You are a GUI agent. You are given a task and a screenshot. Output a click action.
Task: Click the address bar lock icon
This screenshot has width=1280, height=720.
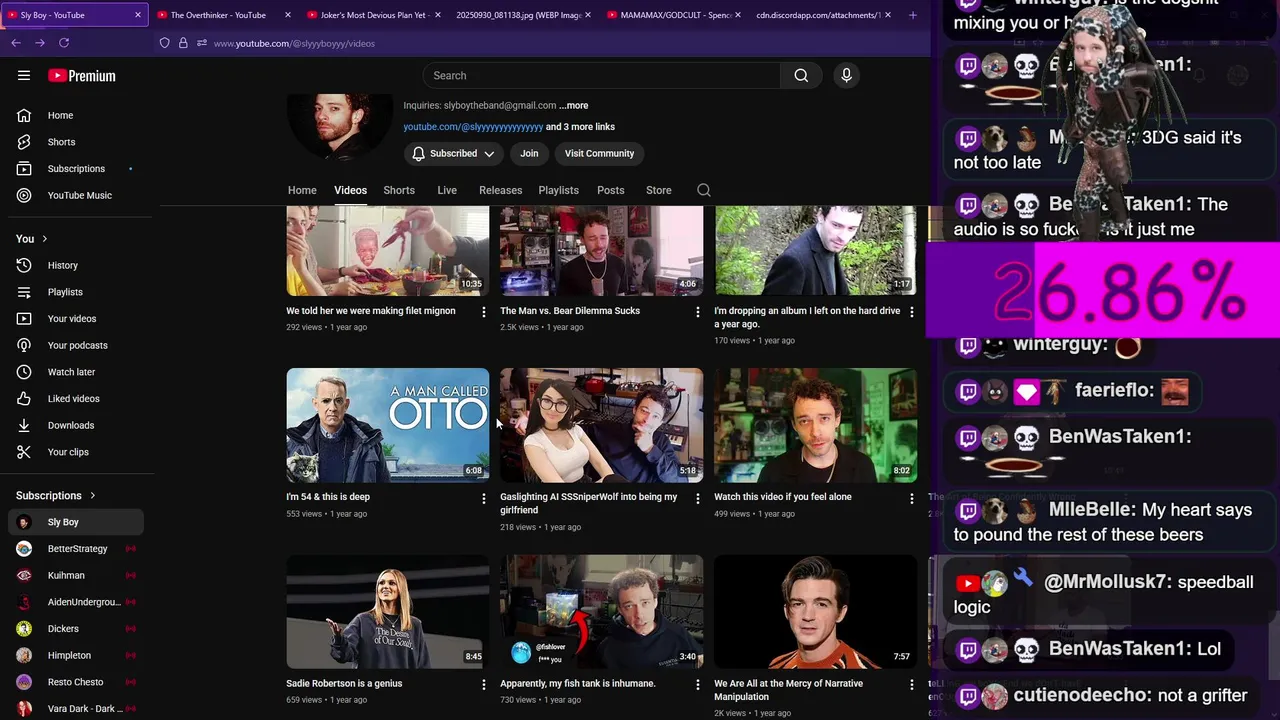click(183, 43)
